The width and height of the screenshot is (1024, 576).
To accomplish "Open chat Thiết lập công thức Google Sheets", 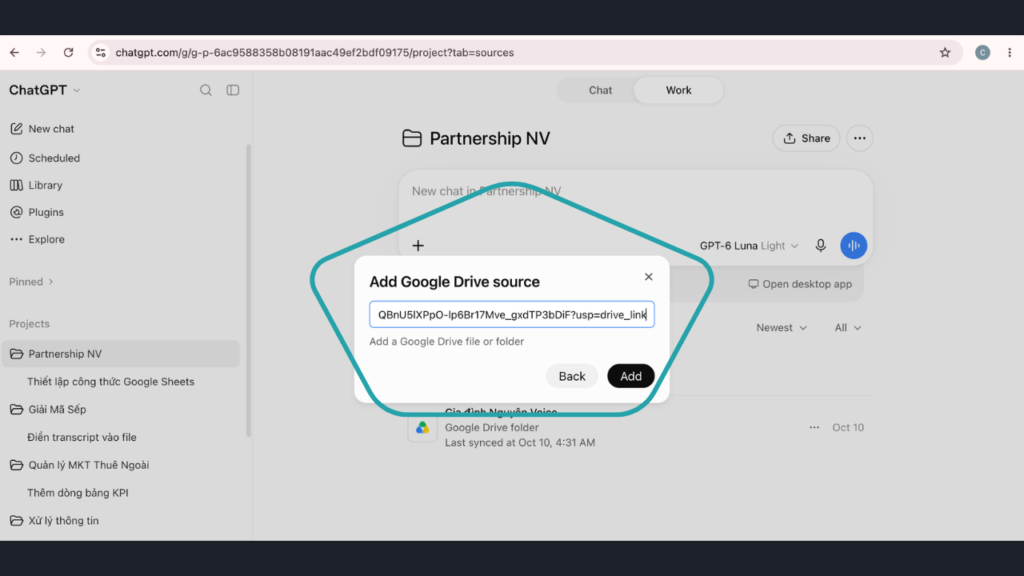I will pos(111,381).
